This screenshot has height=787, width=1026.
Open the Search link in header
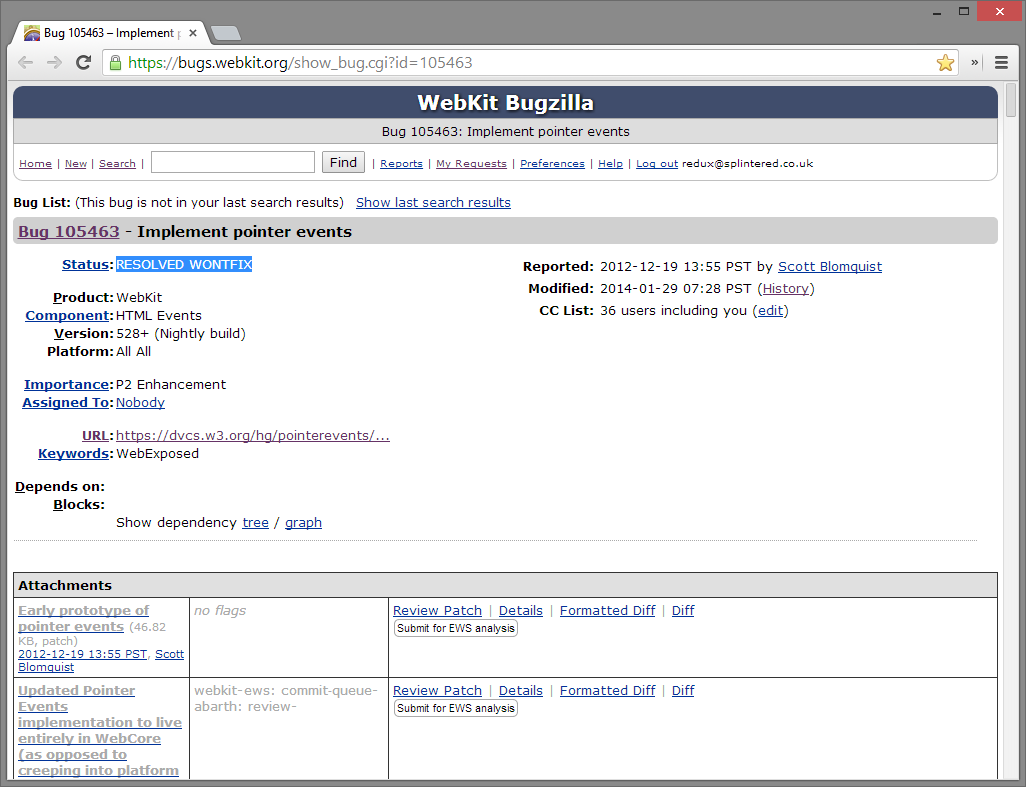(117, 164)
